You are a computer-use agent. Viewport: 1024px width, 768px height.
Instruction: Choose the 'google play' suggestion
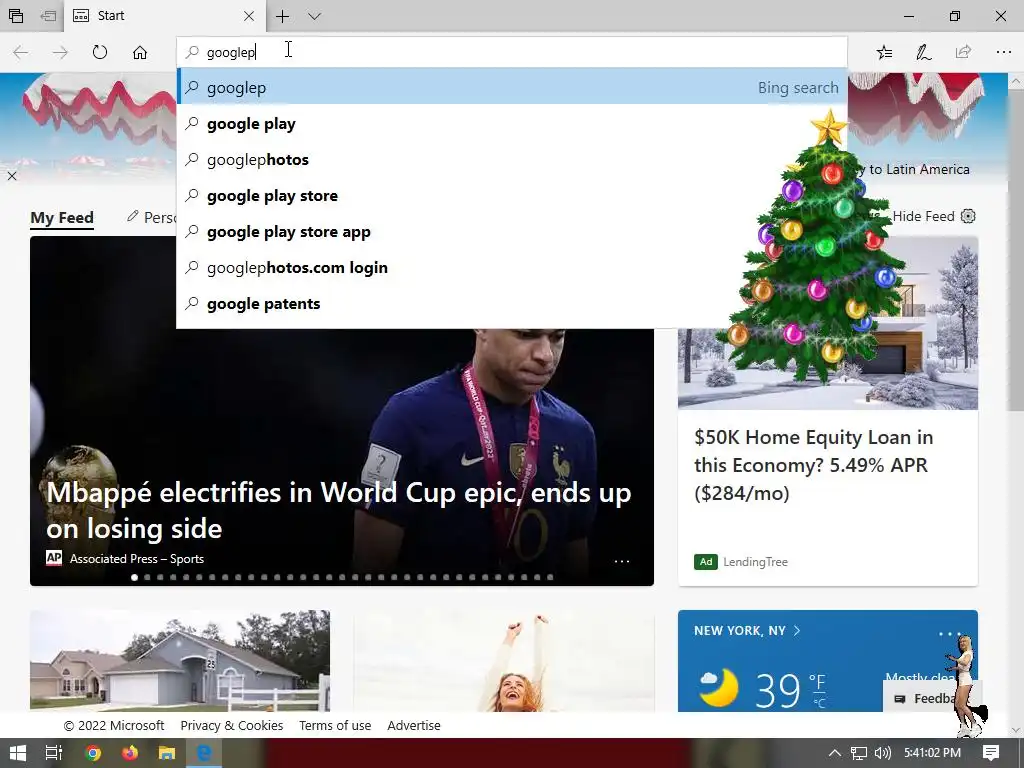(x=512, y=123)
